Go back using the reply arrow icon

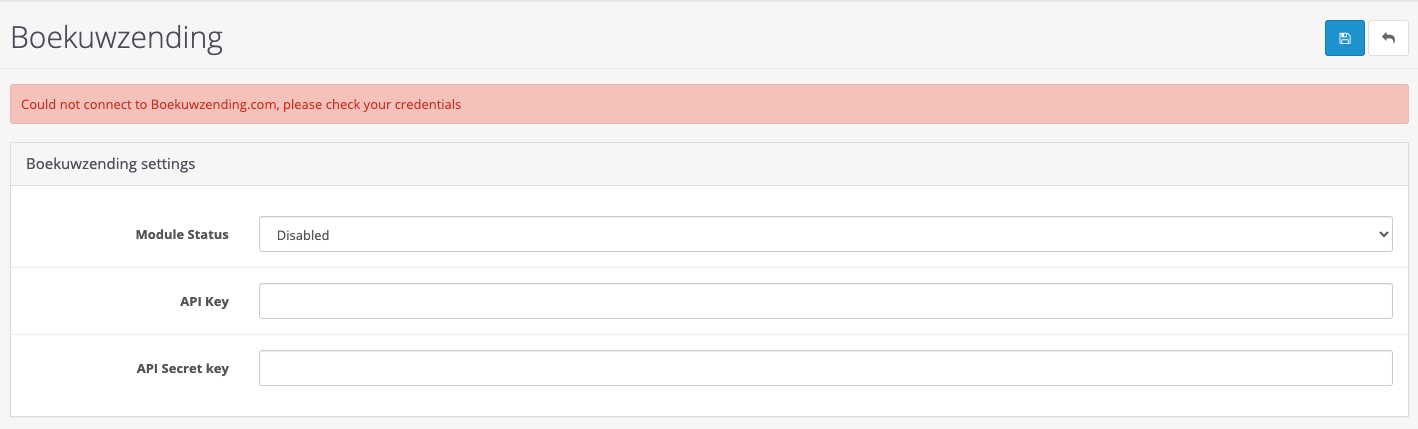tap(1388, 38)
